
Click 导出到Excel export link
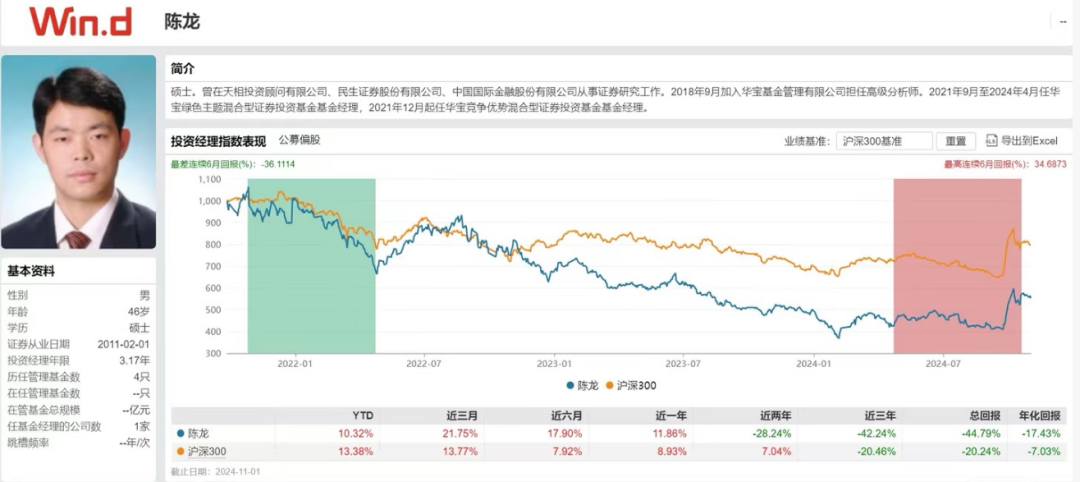1028,141
